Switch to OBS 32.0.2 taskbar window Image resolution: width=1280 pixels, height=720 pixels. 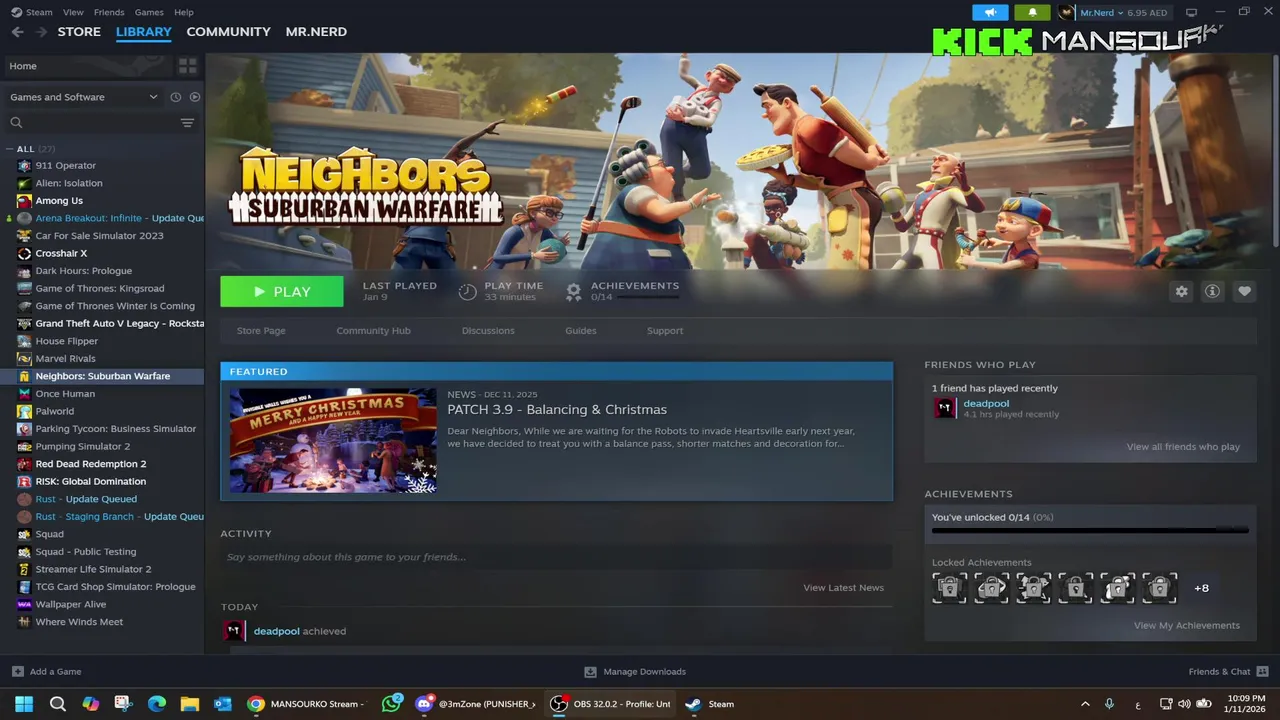[x=612, y=704]
